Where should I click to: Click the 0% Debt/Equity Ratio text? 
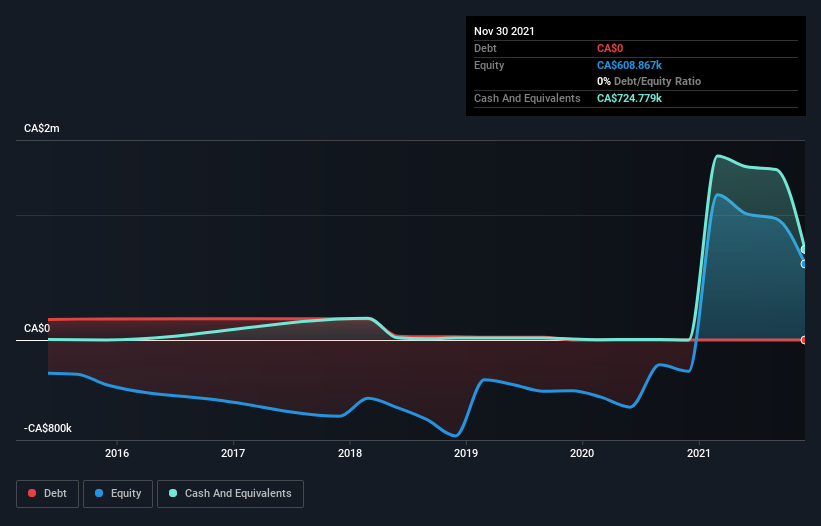click(649, 82)
